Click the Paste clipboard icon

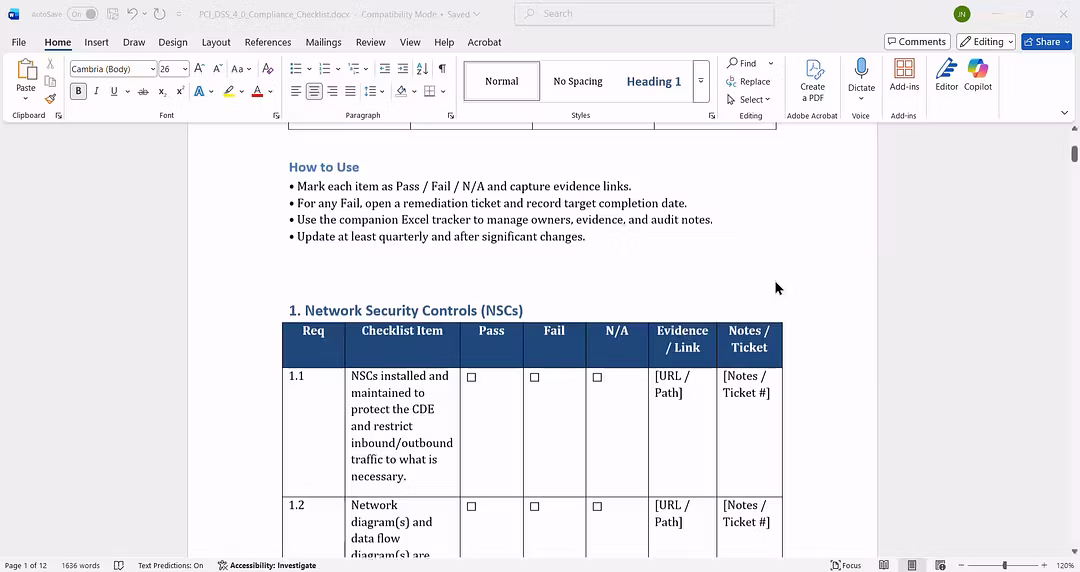(26, 70)
